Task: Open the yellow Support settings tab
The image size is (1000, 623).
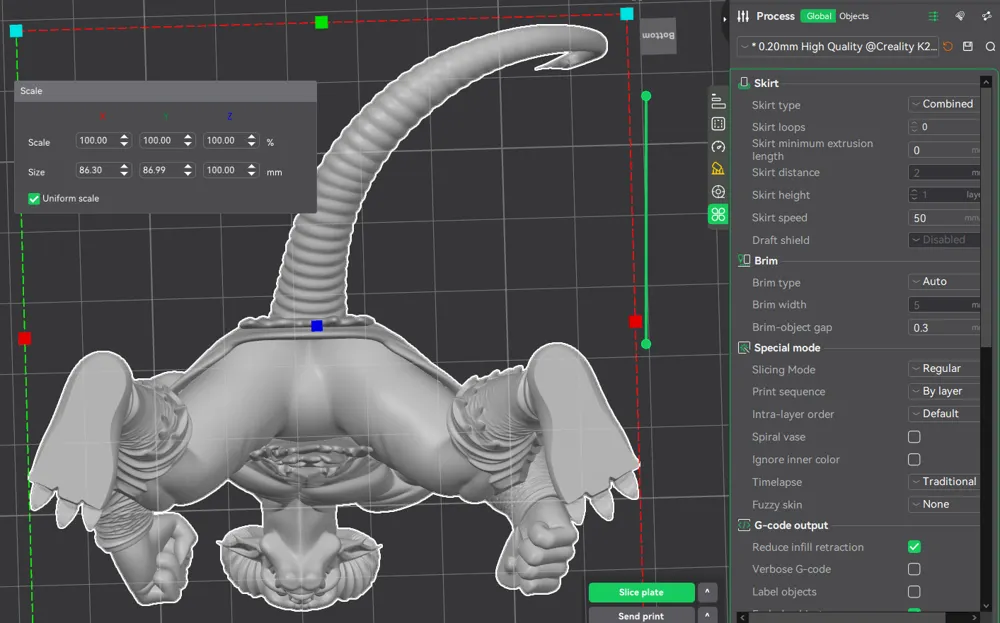Action: (718, 169)
